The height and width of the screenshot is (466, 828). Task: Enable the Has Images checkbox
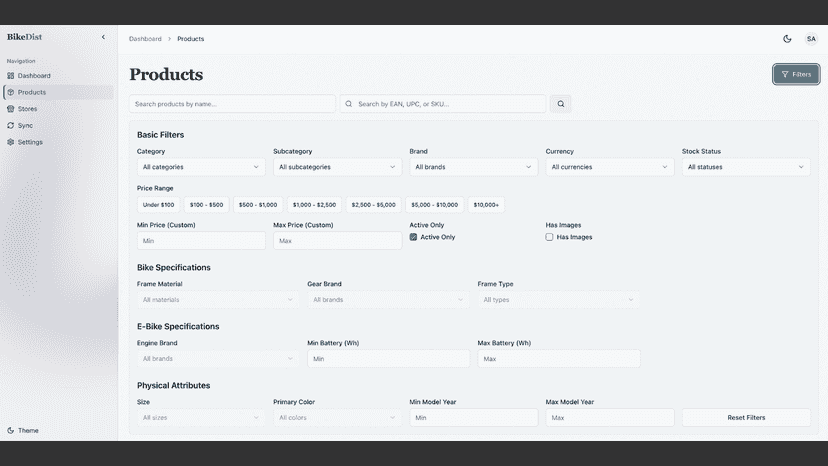pyautogui.click(x=549, y=237)
